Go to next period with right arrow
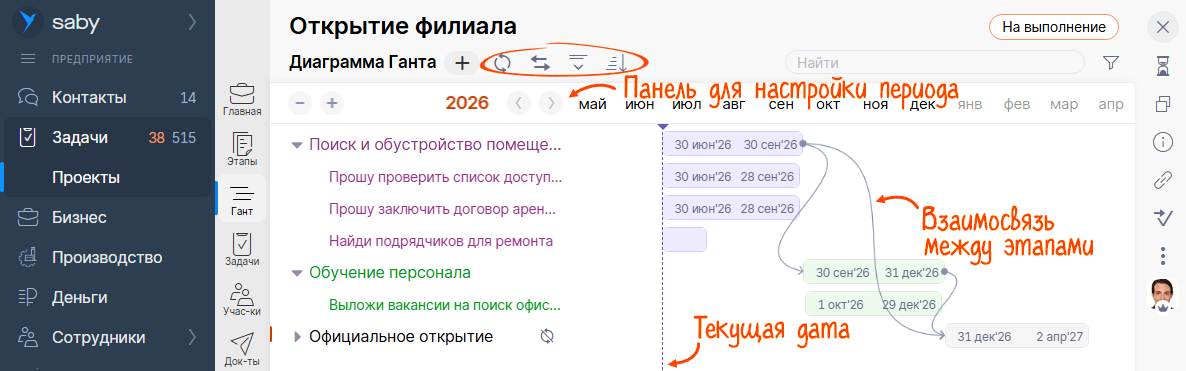The image size is (1186, 371). (x=551, y=103)
